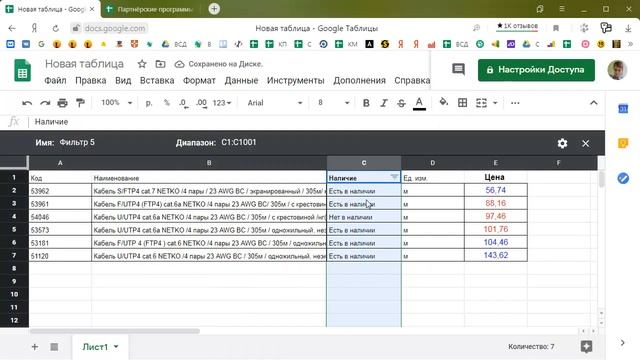Open Формат menu
This screenshot has height=360, width=640.
[x=199, y=80]
